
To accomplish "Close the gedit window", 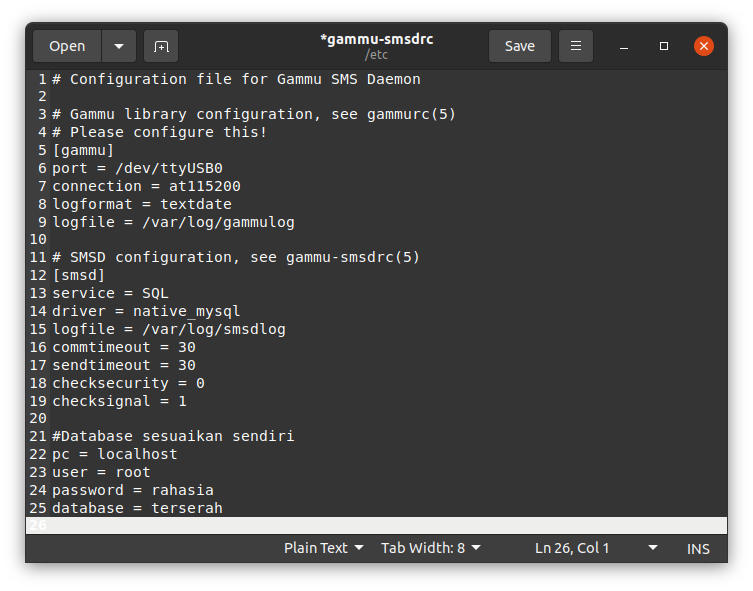I will coord(704,46).
